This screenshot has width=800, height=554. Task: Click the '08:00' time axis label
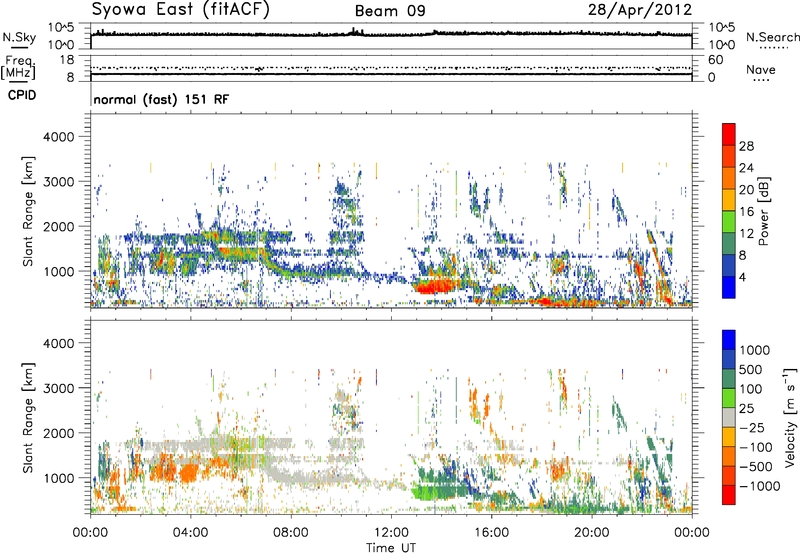point(291,533)
